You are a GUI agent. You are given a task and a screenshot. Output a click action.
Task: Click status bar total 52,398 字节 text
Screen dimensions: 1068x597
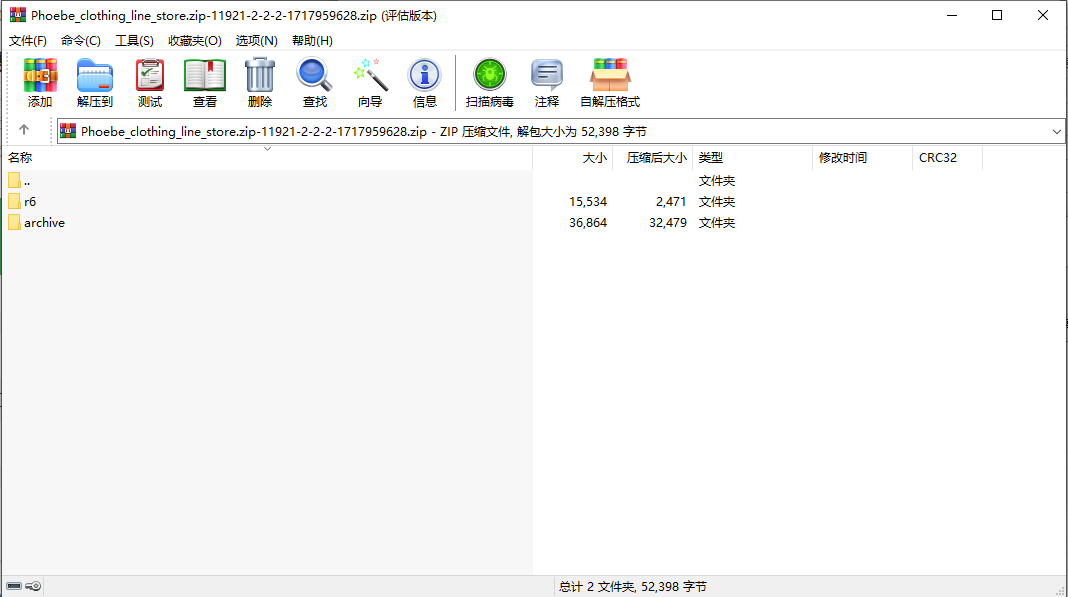coord(633,587)
